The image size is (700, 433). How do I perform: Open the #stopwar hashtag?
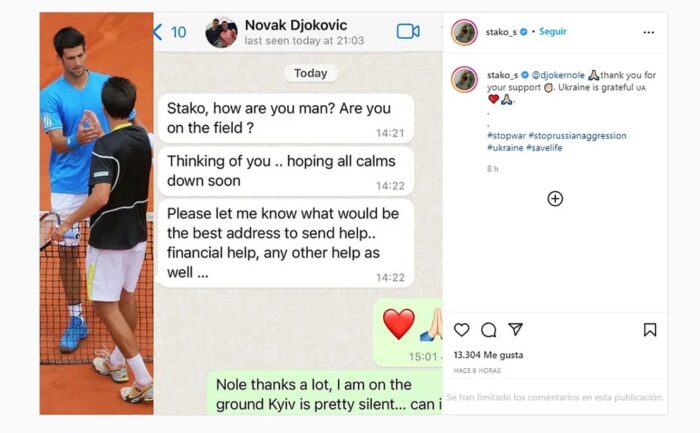coord(506,136)
